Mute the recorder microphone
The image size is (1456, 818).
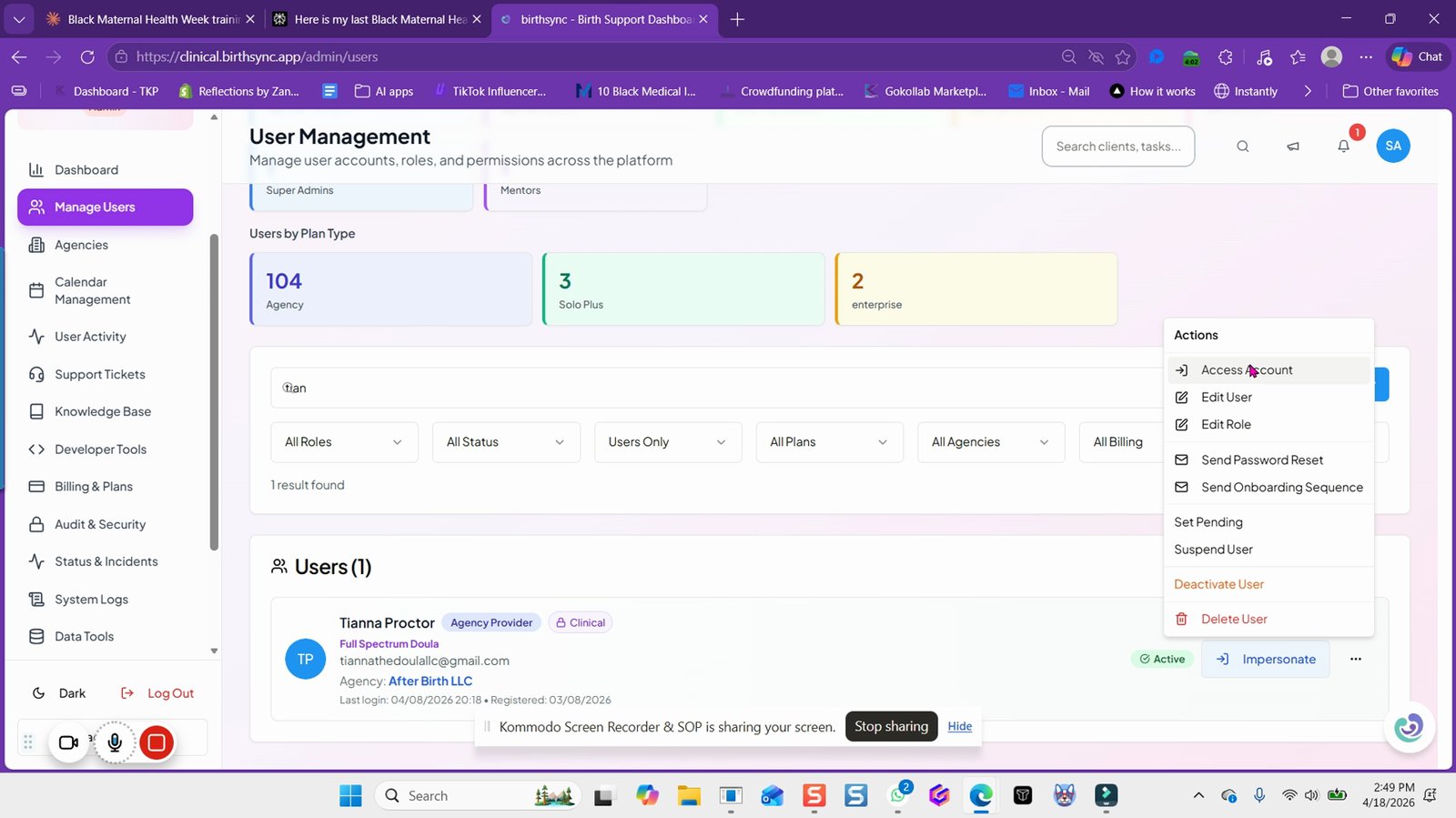(x=115, y=742)
